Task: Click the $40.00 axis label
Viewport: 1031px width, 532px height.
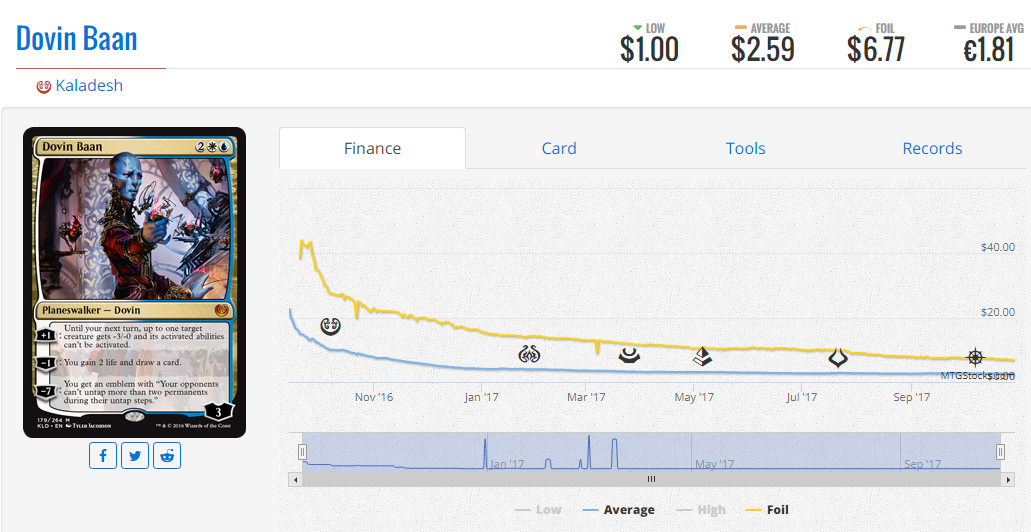Action: pos(997,247)
